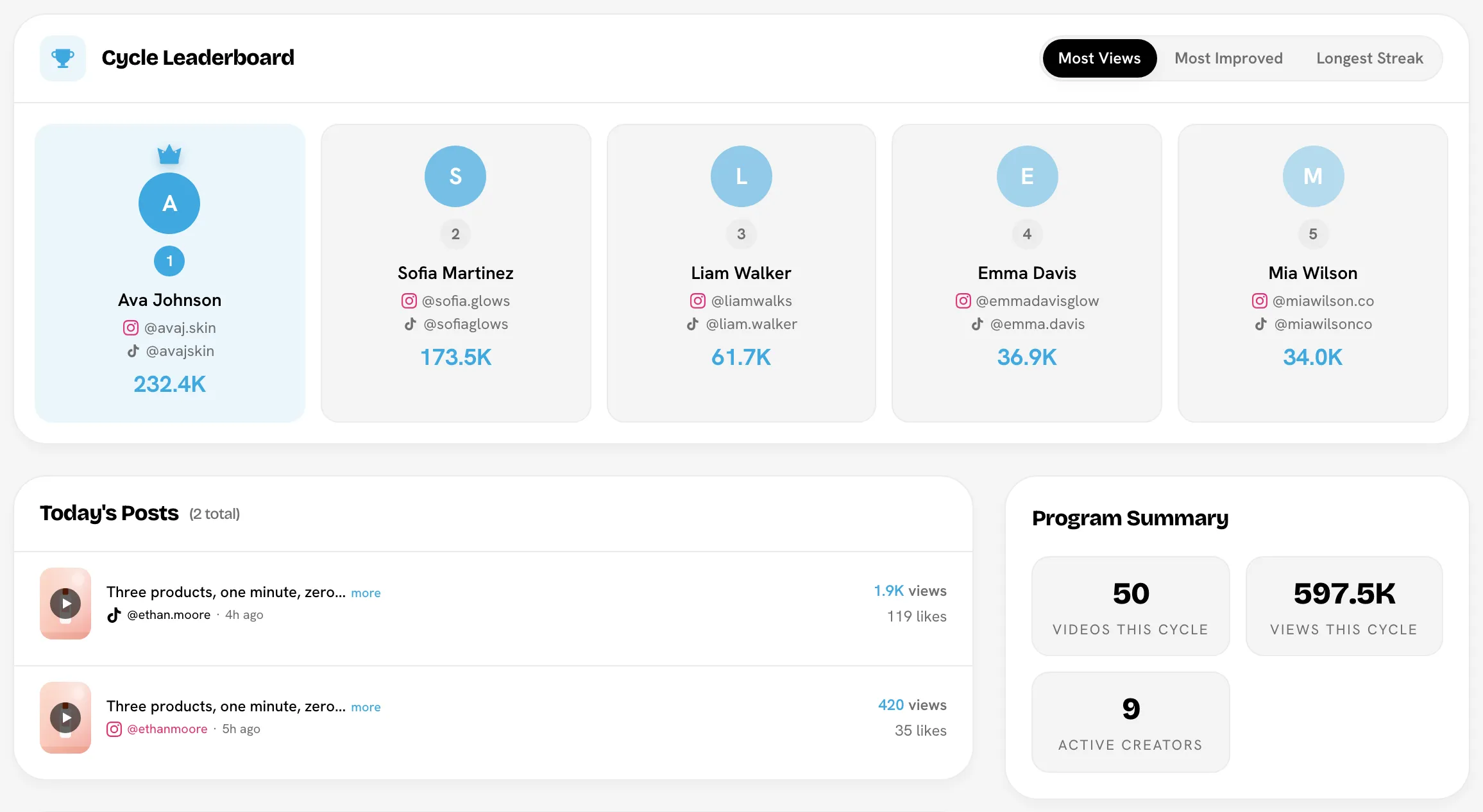This screenshot has height=812, width=1483.
Task: Play the video thumbnail of the 4h ago post
Action: coord(65,604)
